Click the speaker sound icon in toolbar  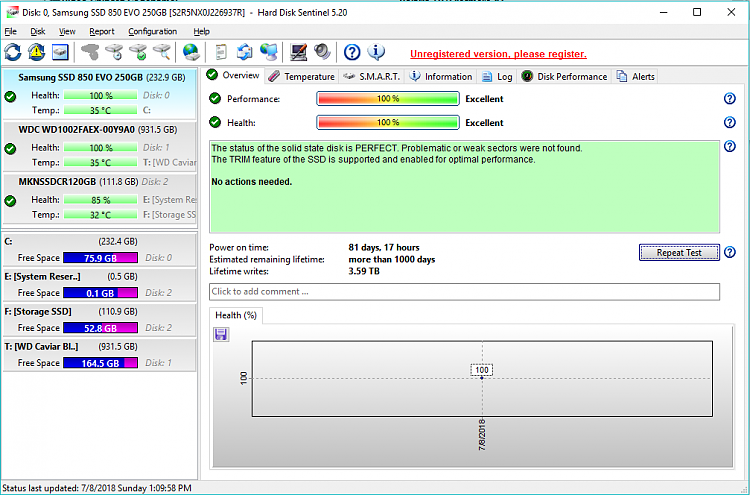click(x=322, y=52)
